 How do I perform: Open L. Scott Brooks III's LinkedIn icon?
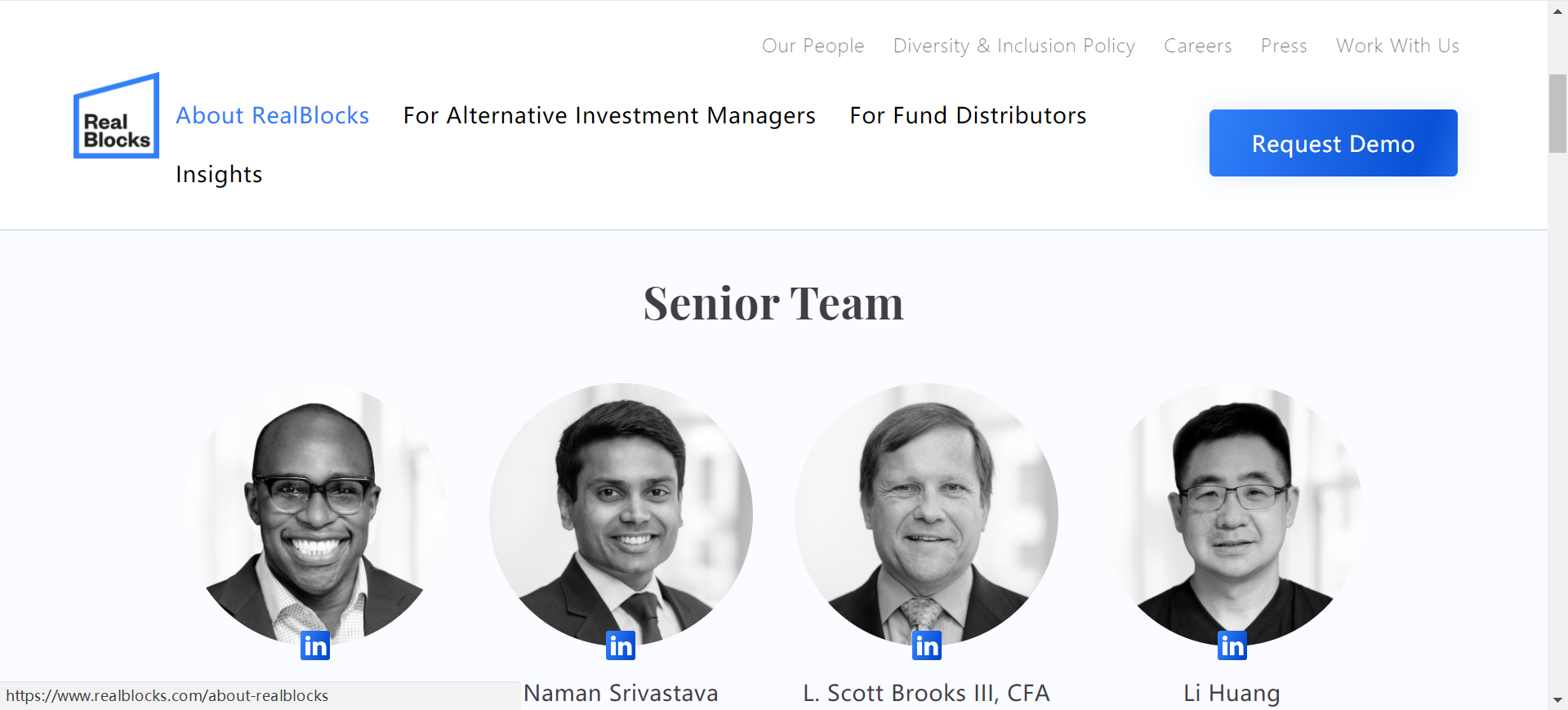click(x=927, y=645)
